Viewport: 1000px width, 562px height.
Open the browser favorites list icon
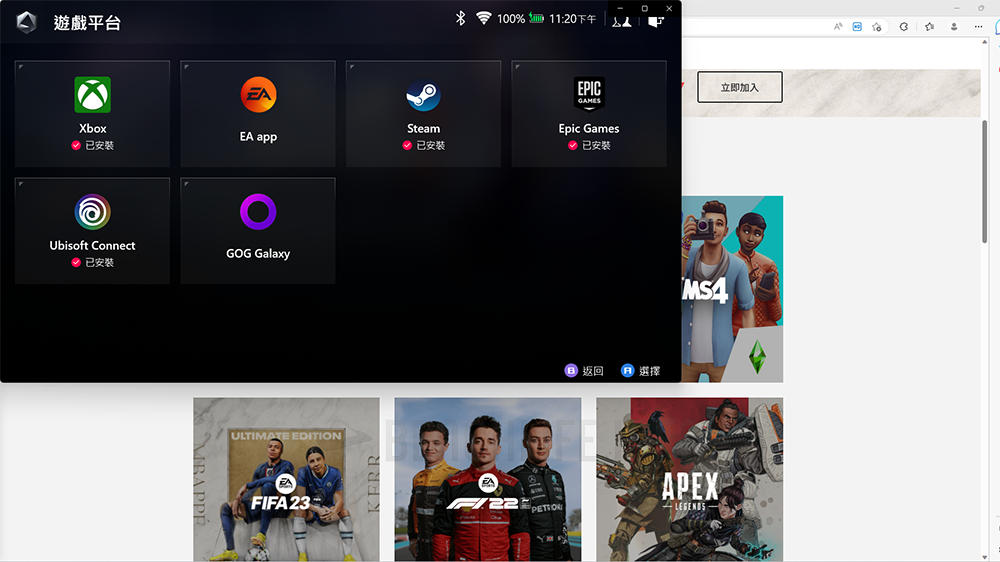pos(930,27)
